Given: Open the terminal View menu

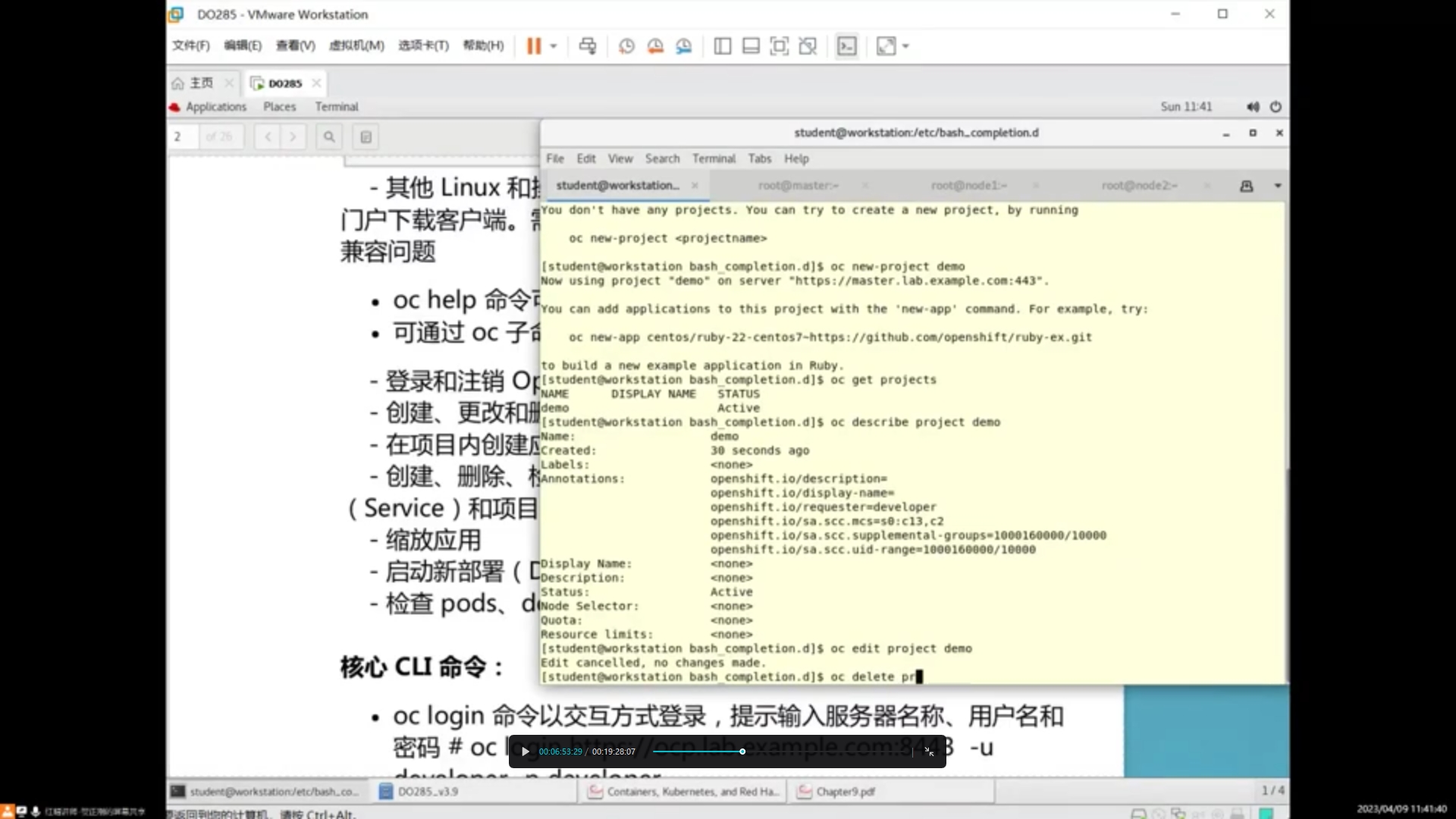Looking at the screenshot, I should [x=620, y=158].
